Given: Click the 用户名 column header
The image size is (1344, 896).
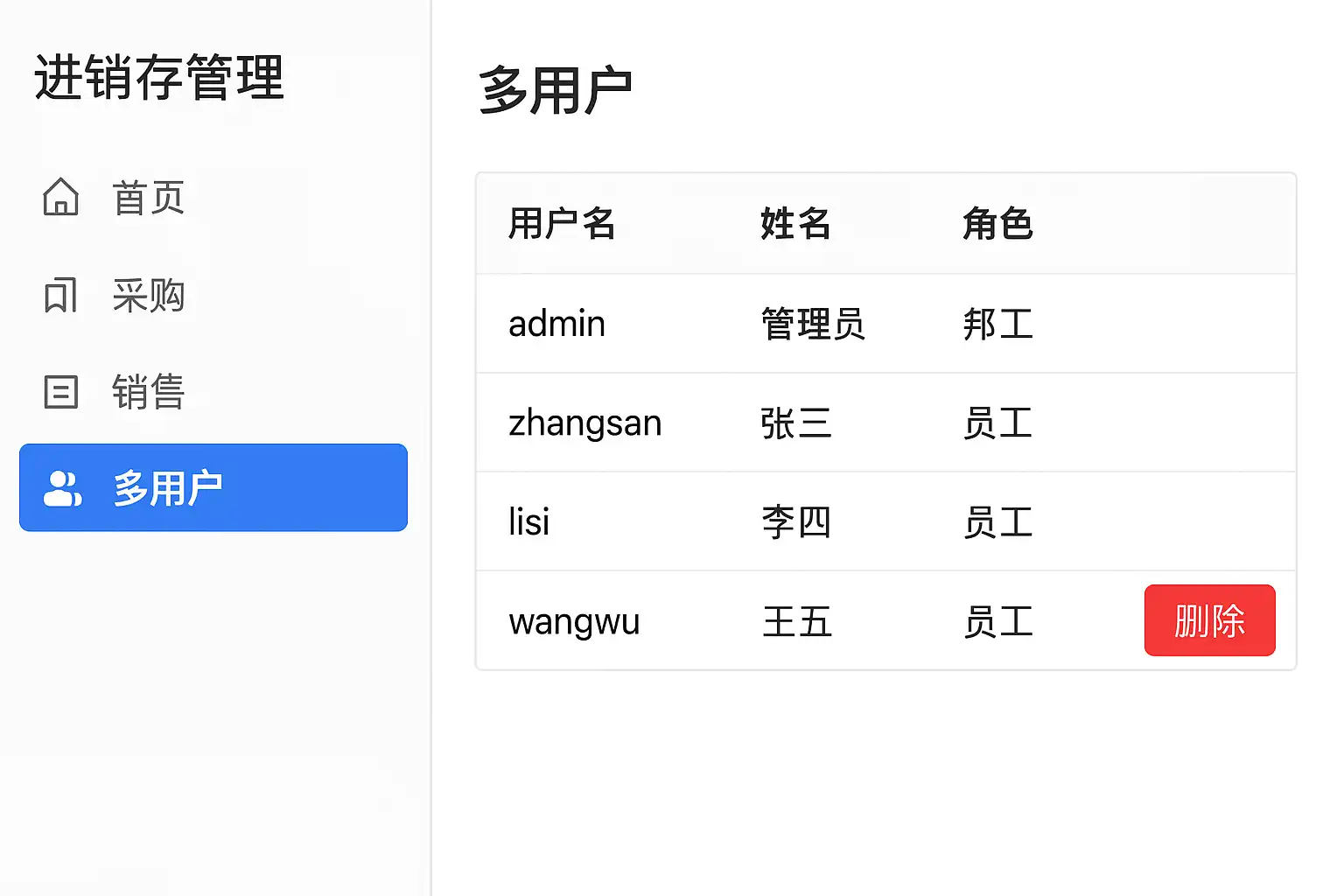Looking at the screenshot, I should pyautogui.click(x=562, y=224).
